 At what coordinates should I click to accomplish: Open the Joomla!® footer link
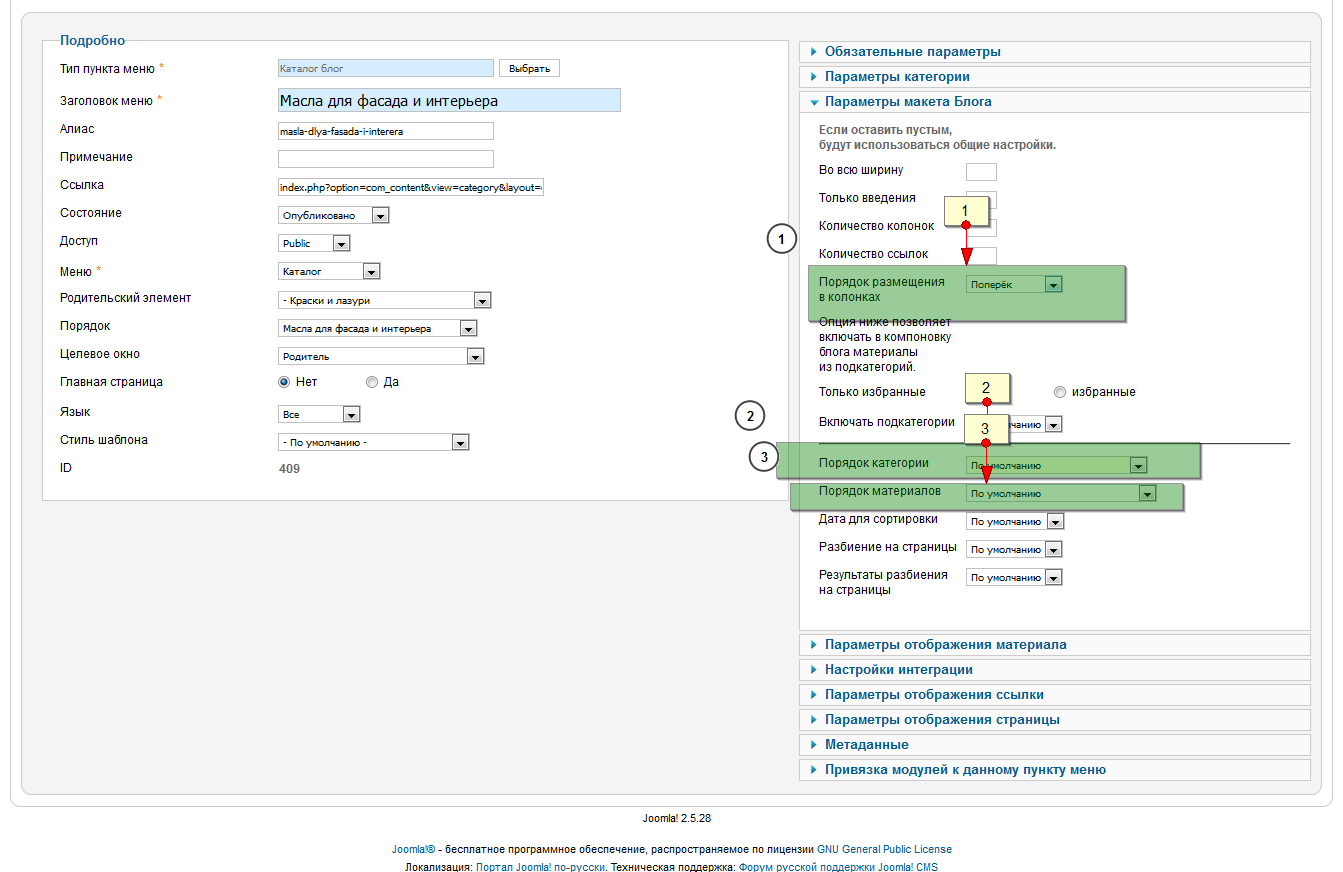pyautogui.click(x=413, y=849)
